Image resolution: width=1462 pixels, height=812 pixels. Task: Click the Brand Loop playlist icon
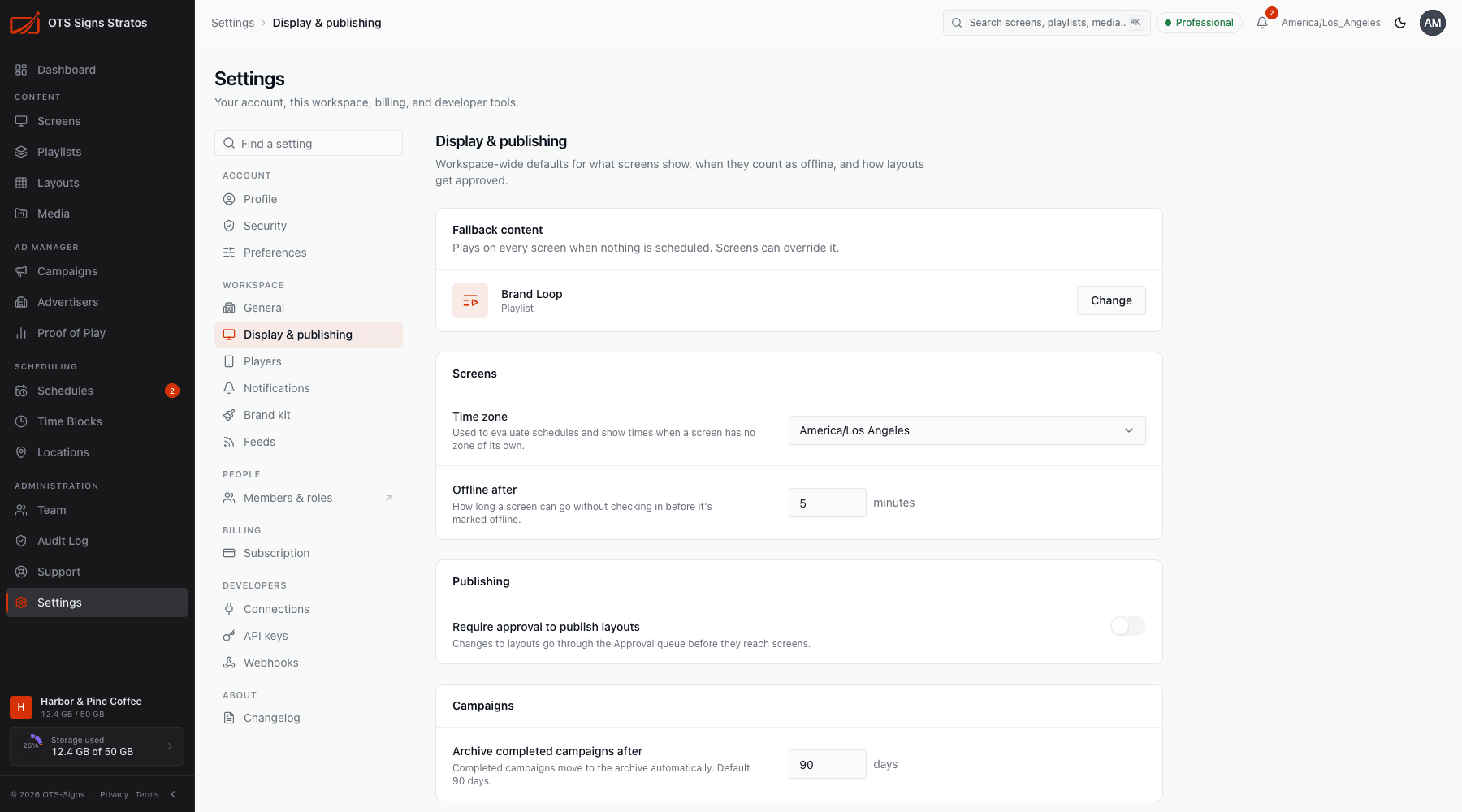tap(470, 300)
